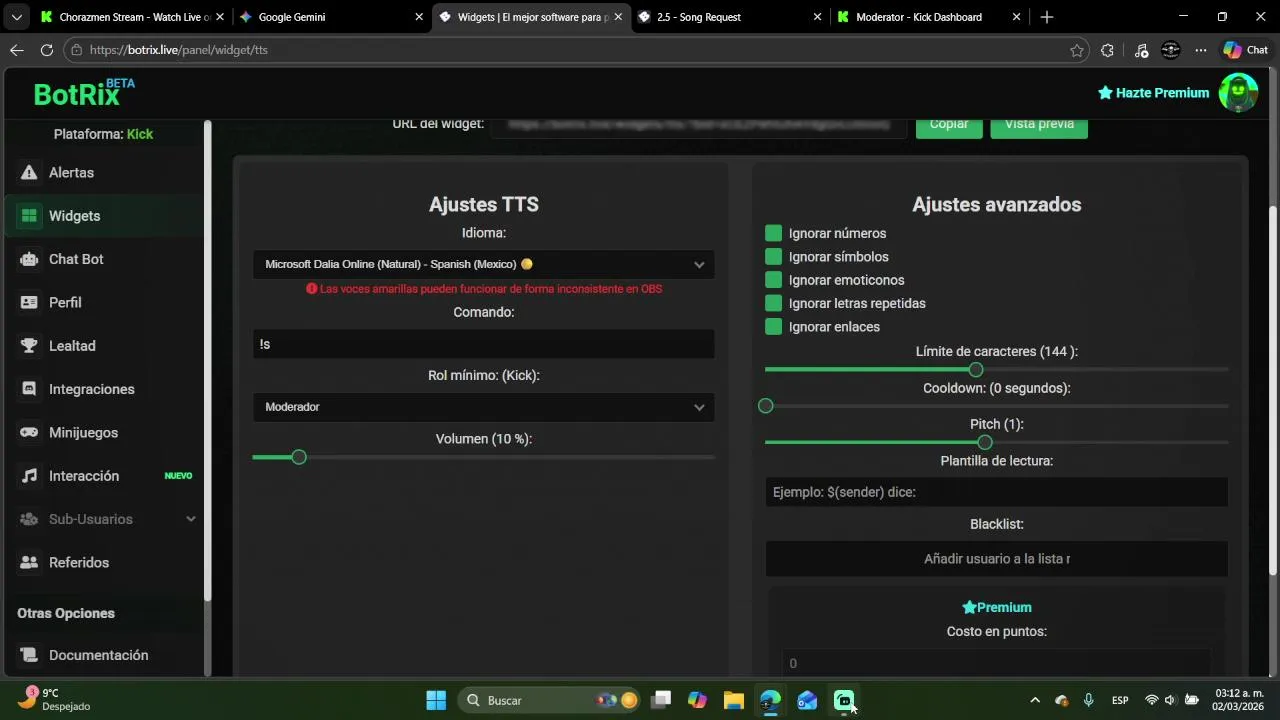Click the Costo en puntos field
Screen dimensions: 1280x720
click(x=997, y=663)
